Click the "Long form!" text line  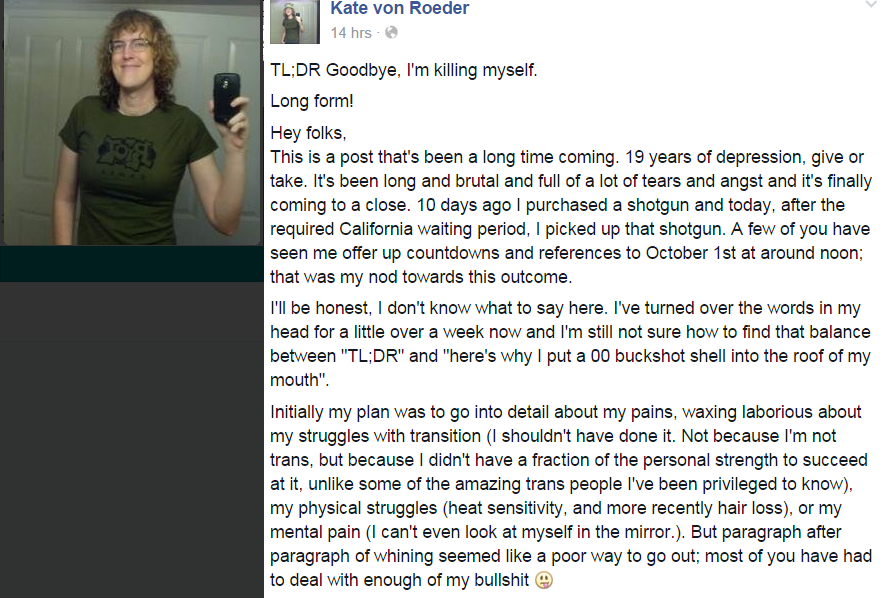(x=311, y=102)
